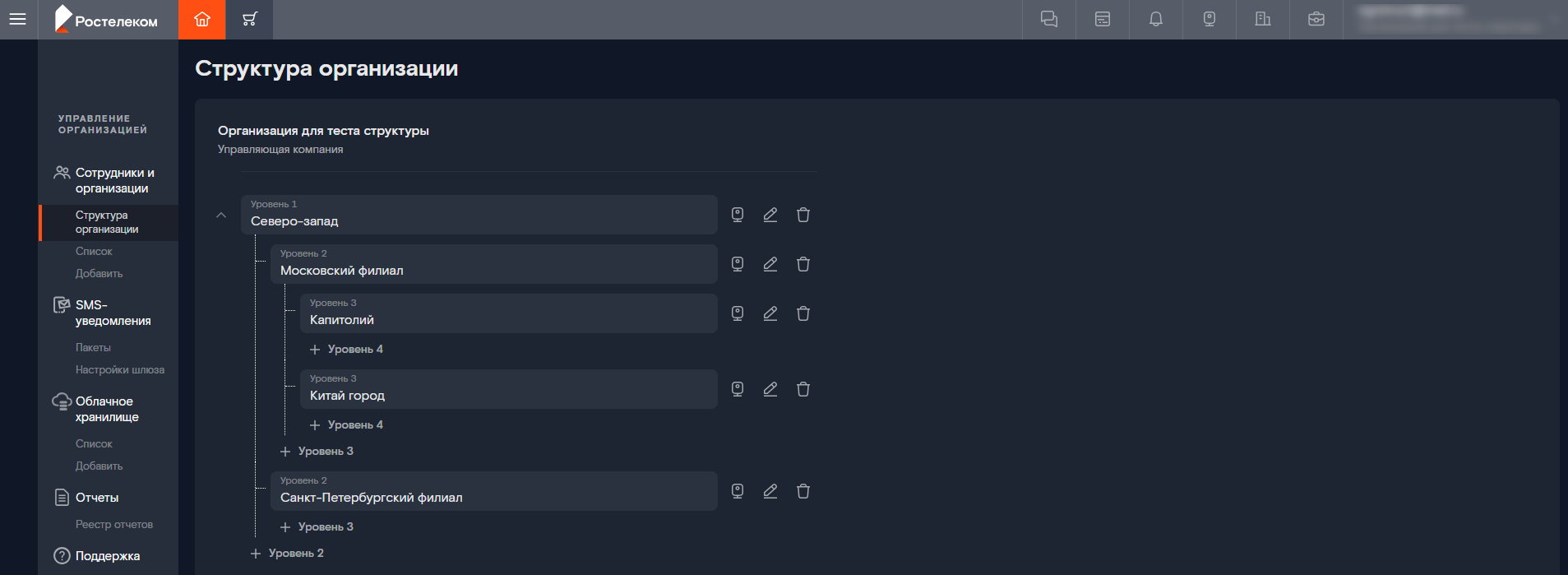The height and width of the screenshot is (575, 1568).
Task: Add a new Уровень 2 unit
Action: point(287,554)
